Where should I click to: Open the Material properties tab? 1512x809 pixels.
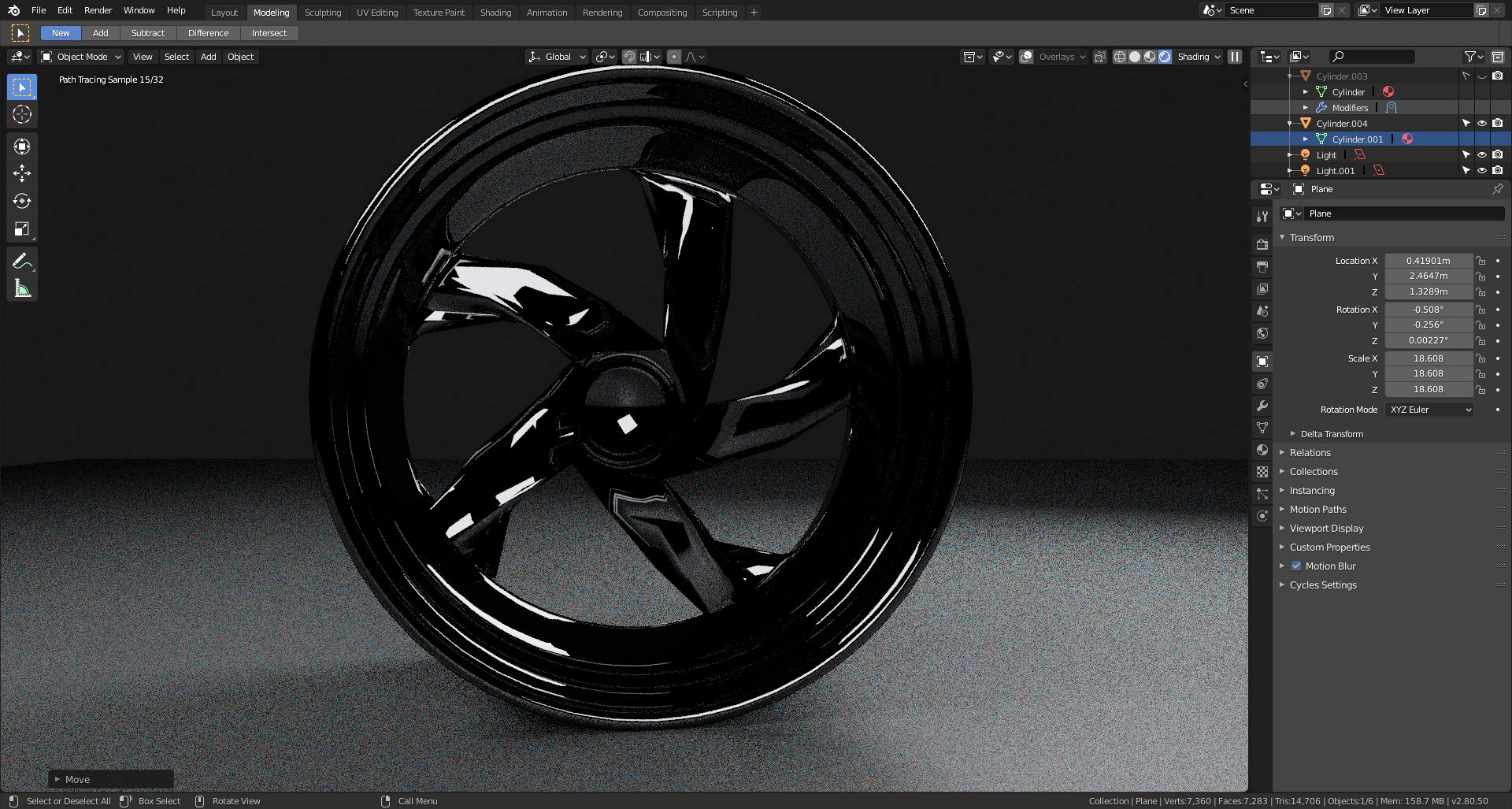pos(1262,450)
